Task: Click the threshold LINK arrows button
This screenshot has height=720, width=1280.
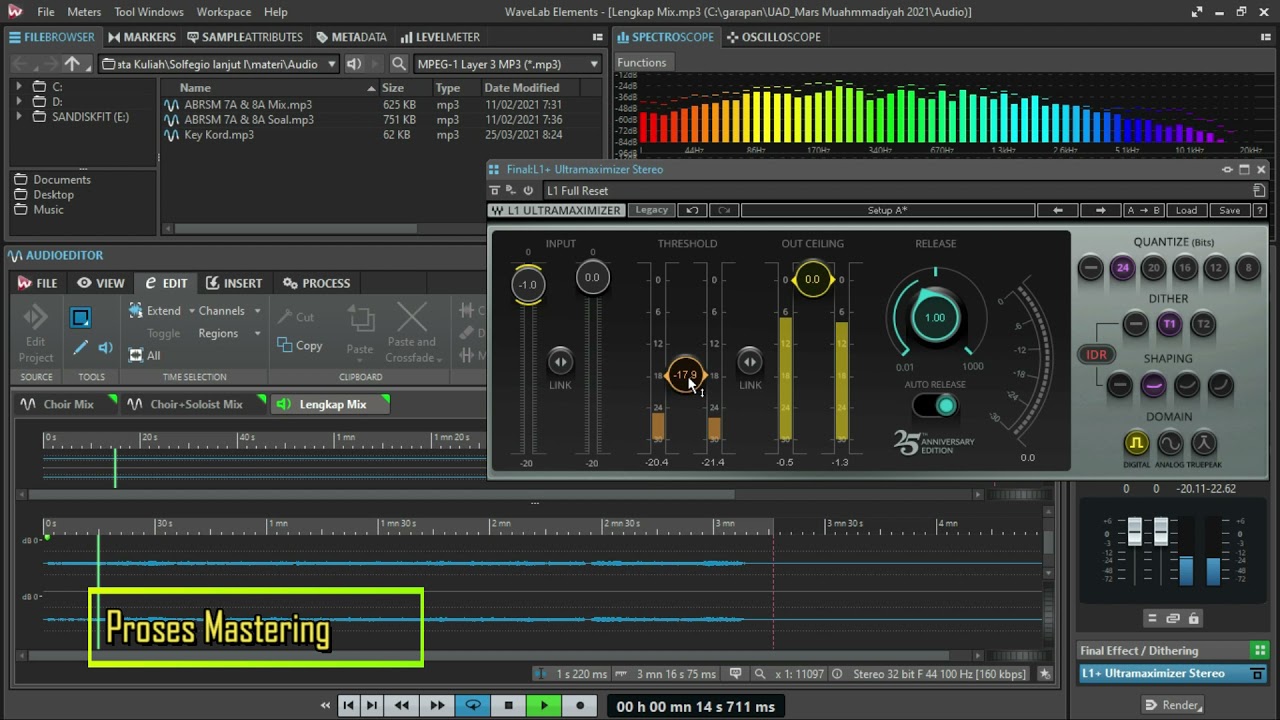Action: click(750, 361)
